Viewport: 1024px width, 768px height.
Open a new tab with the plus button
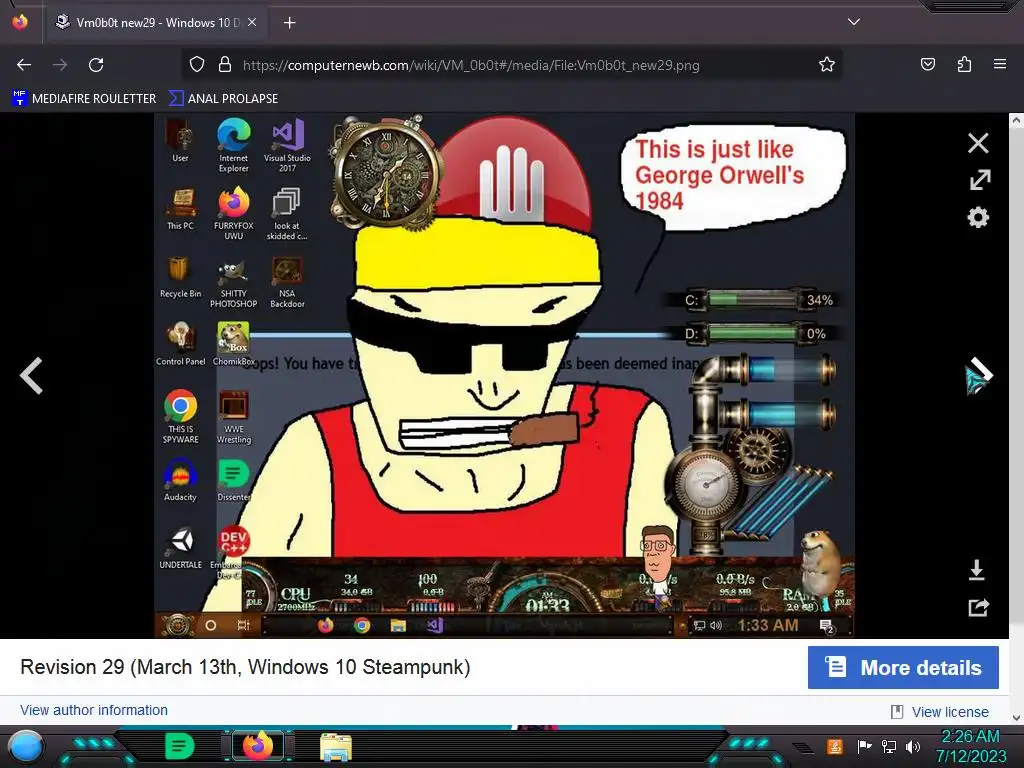click(x=289, y=23)
